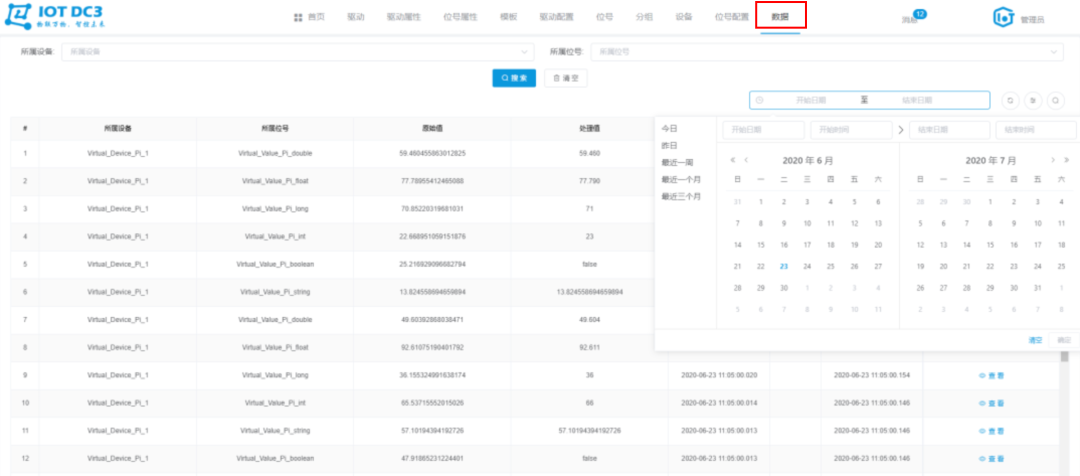1080x476 pixels.
Task: Click the 开始时间 input in popup
Action: point(851,130)
